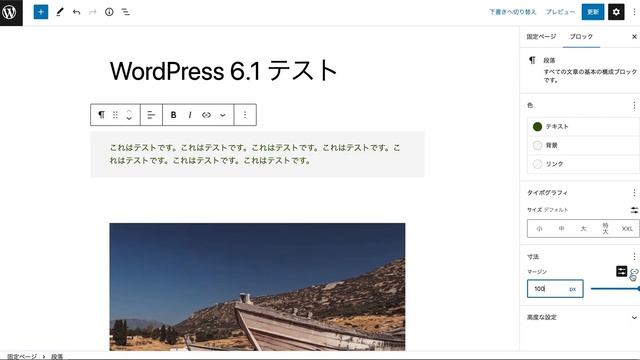Open the テキスト color setting
Screen dimensions: 640x360
click(x=583, y=127)
